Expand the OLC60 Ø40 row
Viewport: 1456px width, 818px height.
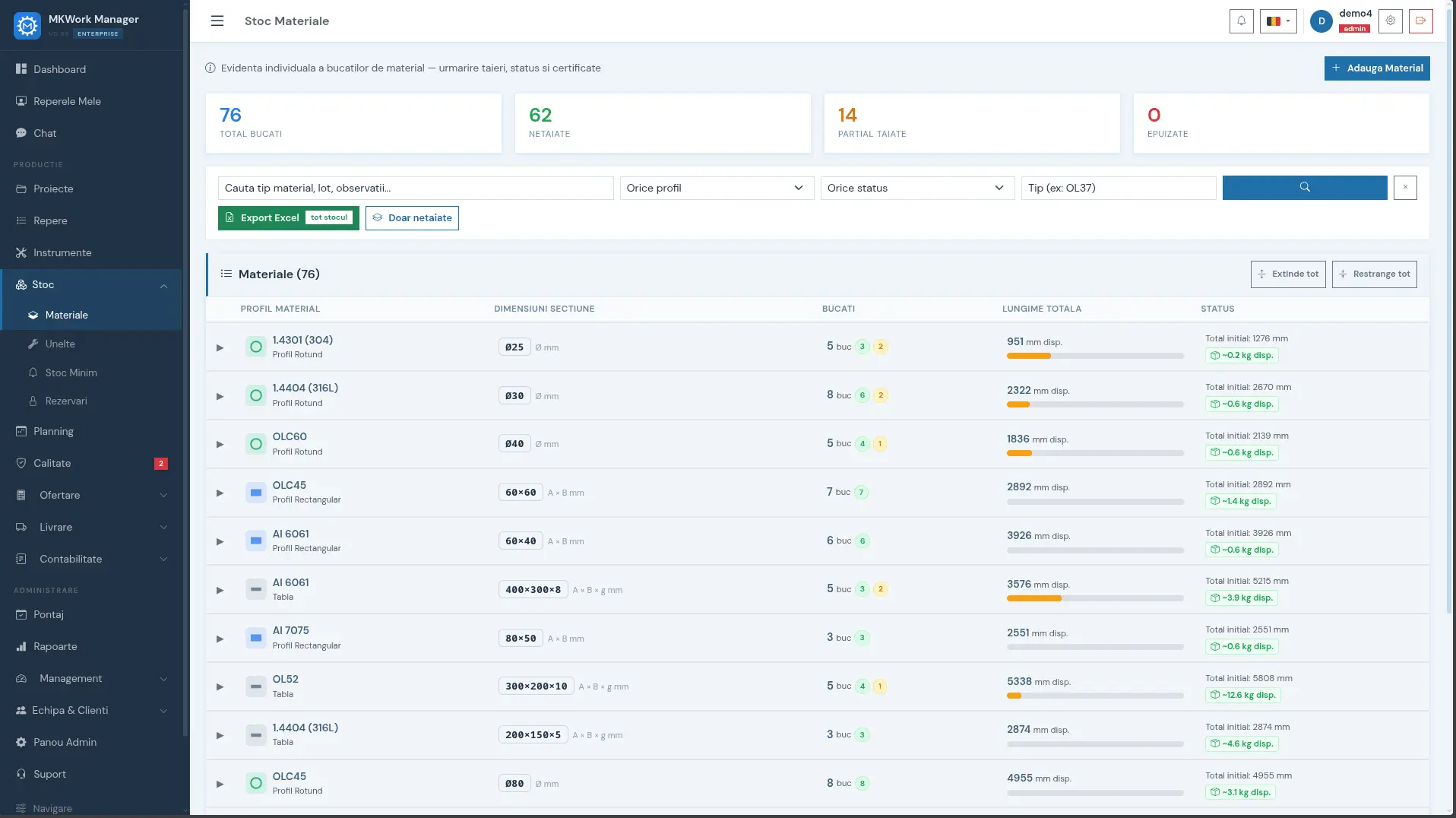coord(220,445)
